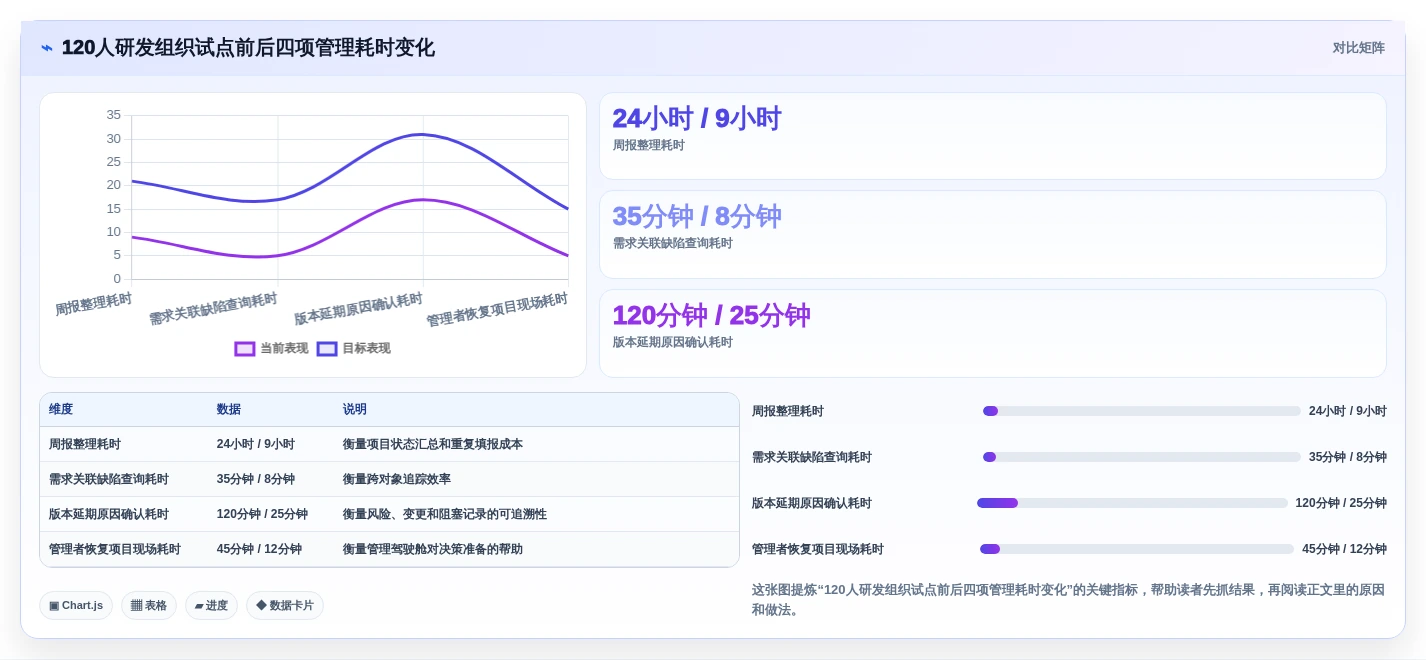Click the 需求关联缺陷查询耗时 progress bar
The height and width of the screenshot is (660, 1426).
[x=1142, y=457]
